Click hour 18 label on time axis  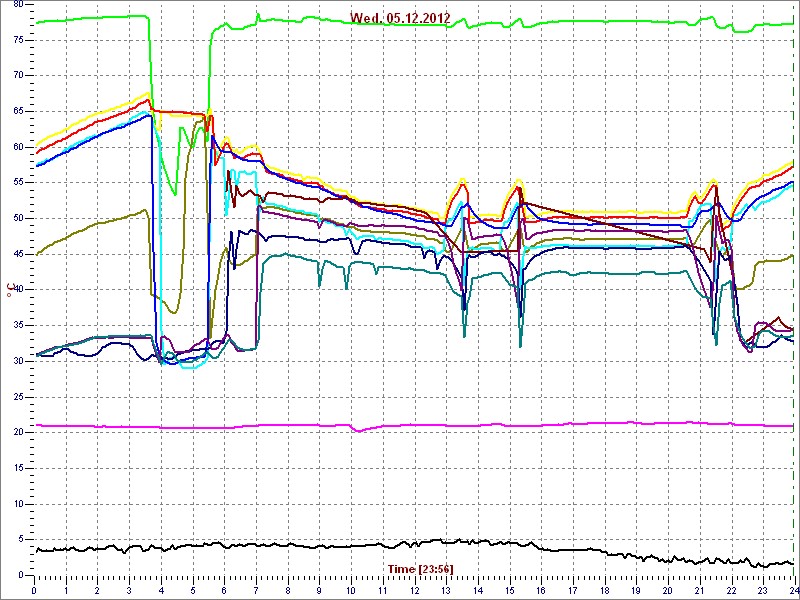pos(605,588)
